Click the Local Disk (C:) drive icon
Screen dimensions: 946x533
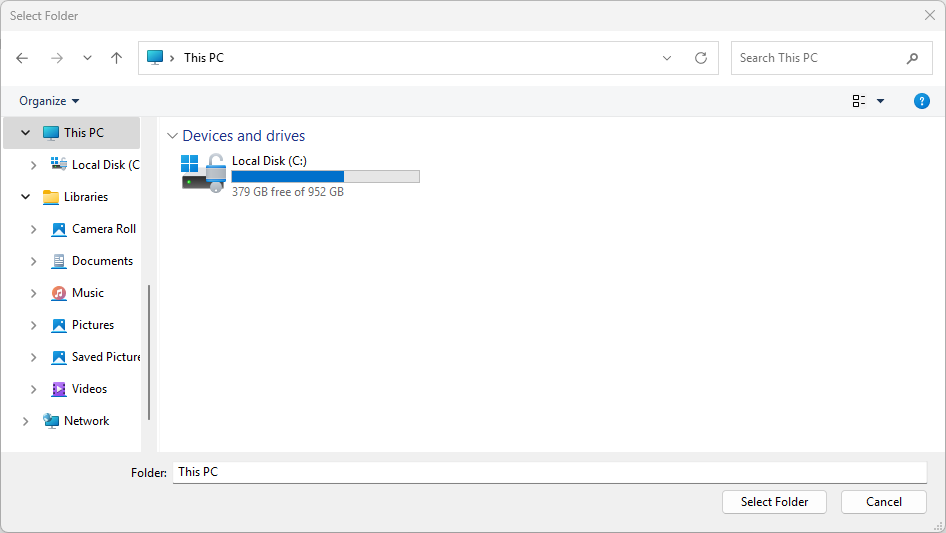click(x=203, y=172)
